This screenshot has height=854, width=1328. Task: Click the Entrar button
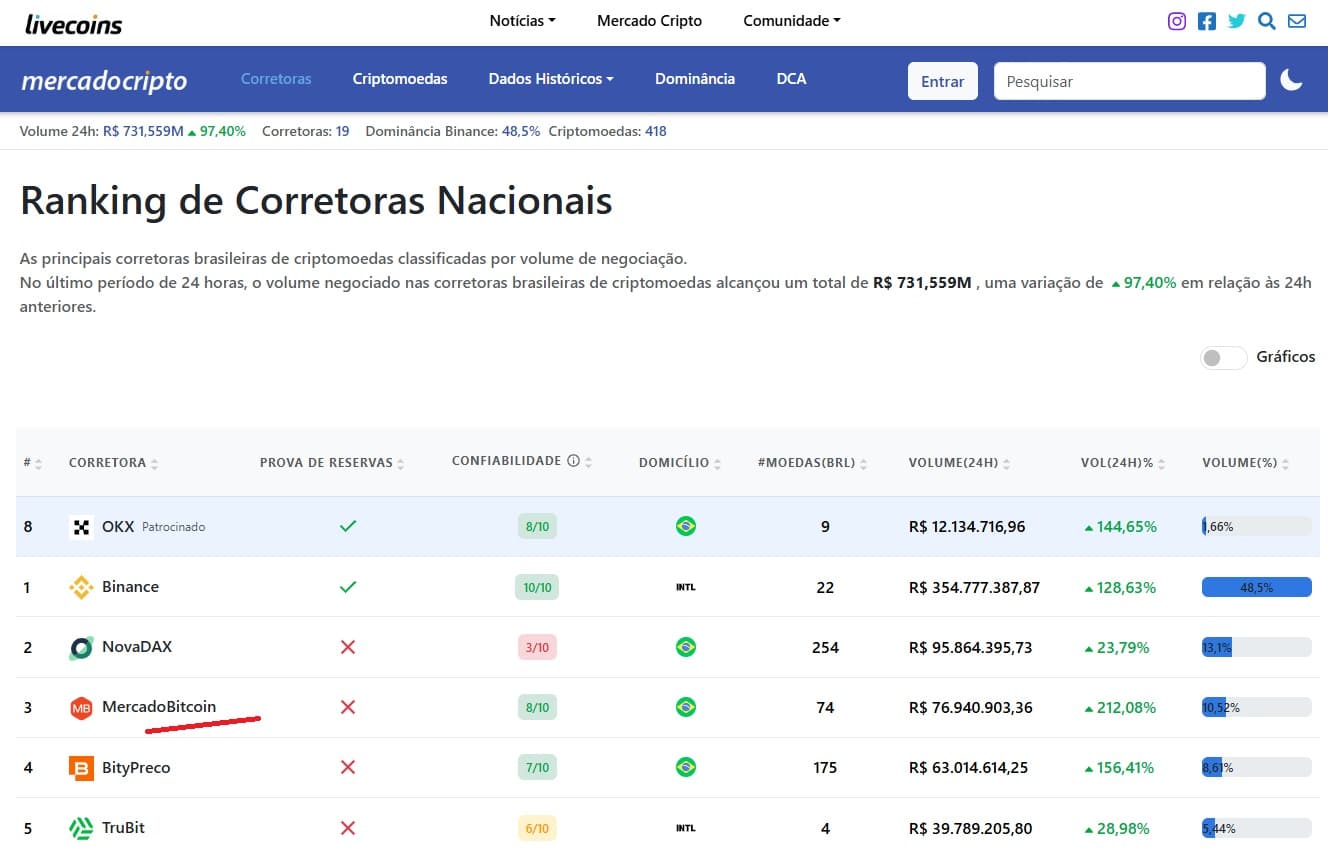tap(942, 81)
